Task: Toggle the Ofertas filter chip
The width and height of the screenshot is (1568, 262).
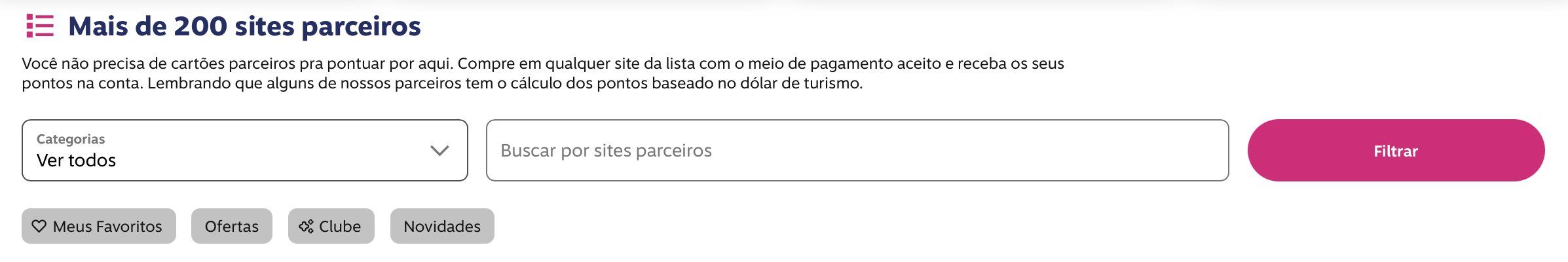Action: click(232, 226)
